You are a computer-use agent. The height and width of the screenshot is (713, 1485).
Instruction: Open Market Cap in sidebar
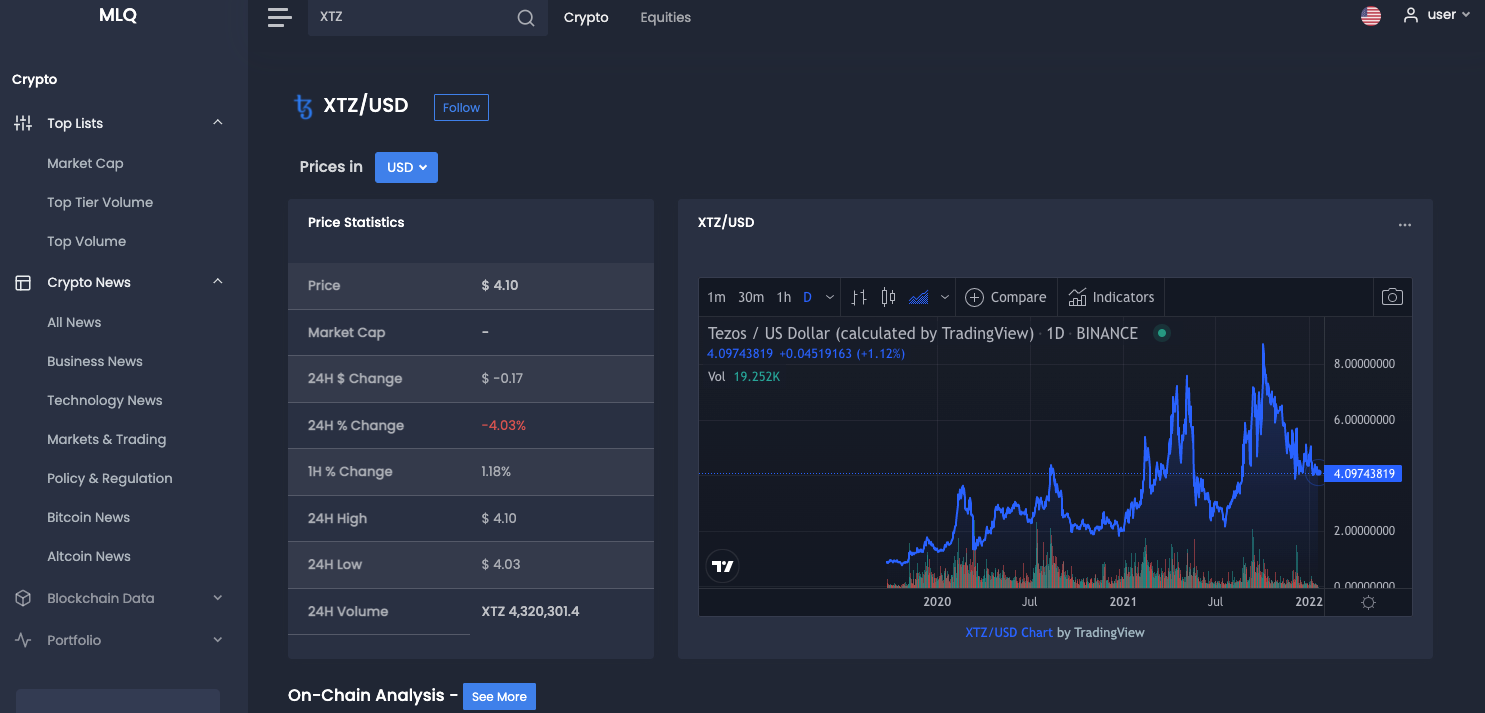[85, 163]
